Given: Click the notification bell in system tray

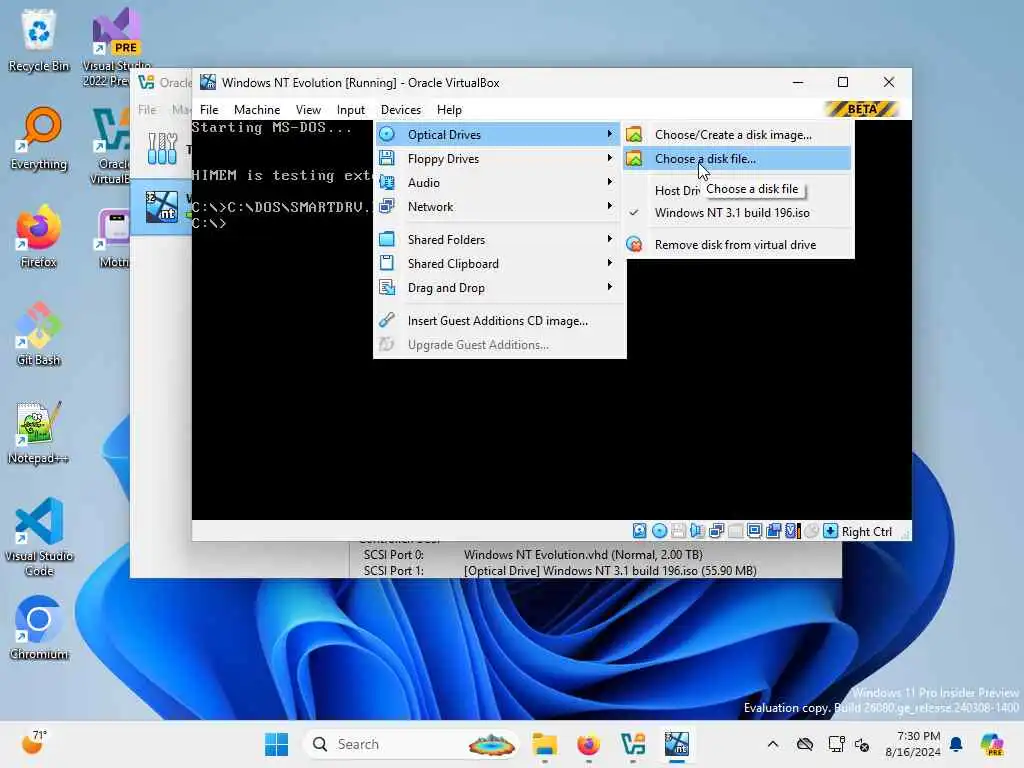Looking at the screenshot, I should 956,744.
